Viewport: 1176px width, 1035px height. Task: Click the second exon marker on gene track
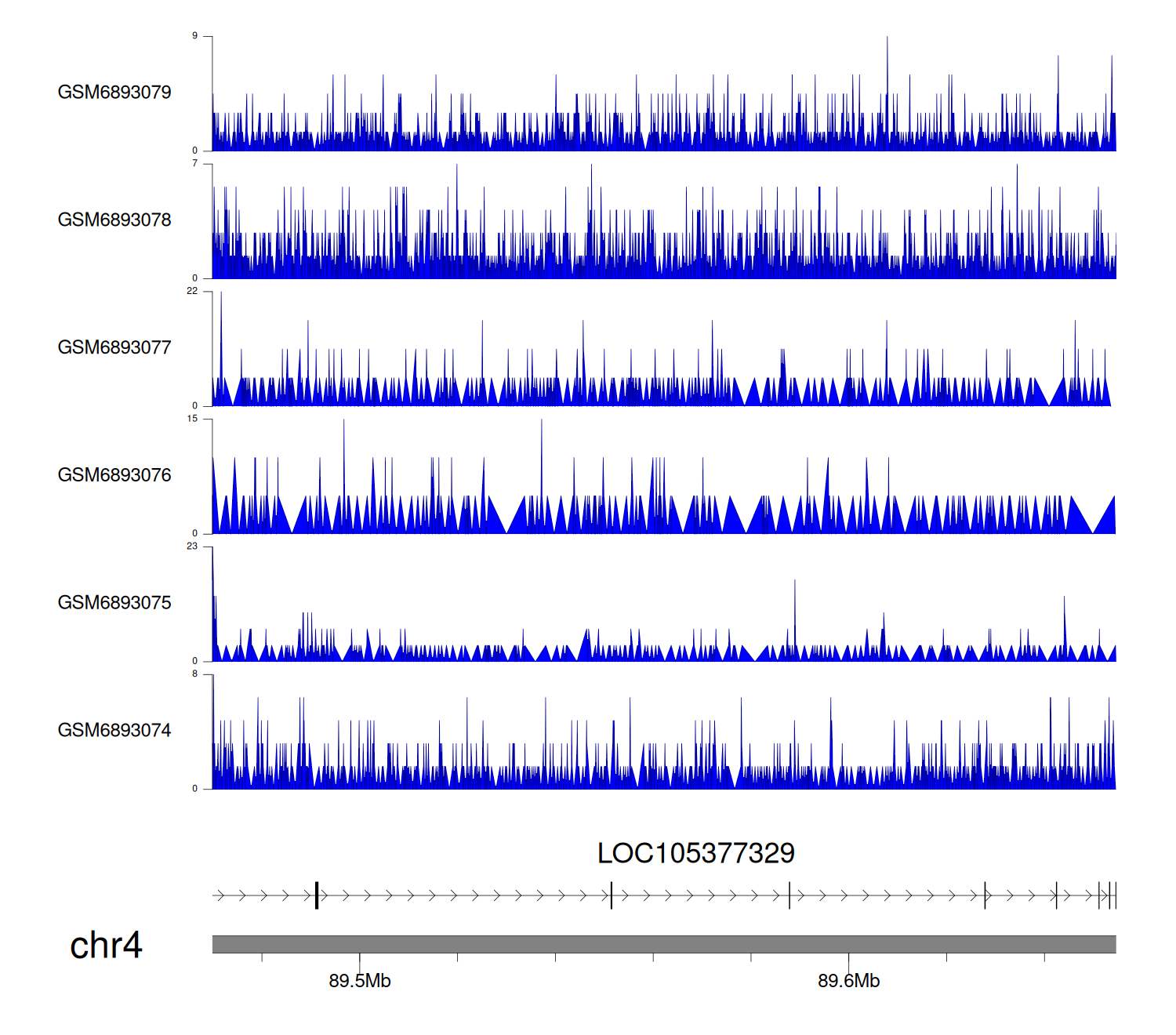612,895
